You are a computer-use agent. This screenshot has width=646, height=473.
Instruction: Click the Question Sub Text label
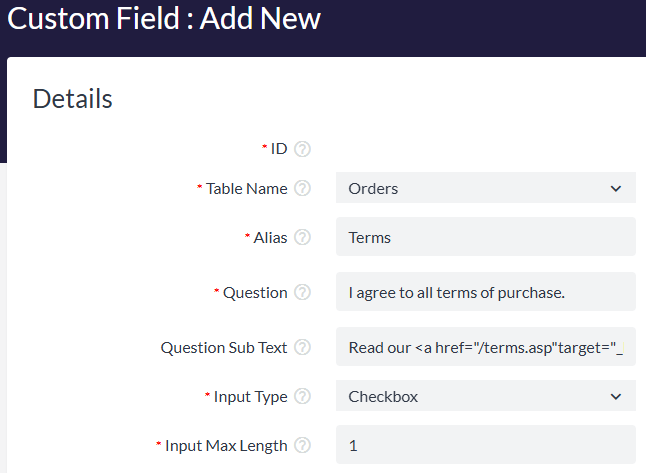(224, 348)
